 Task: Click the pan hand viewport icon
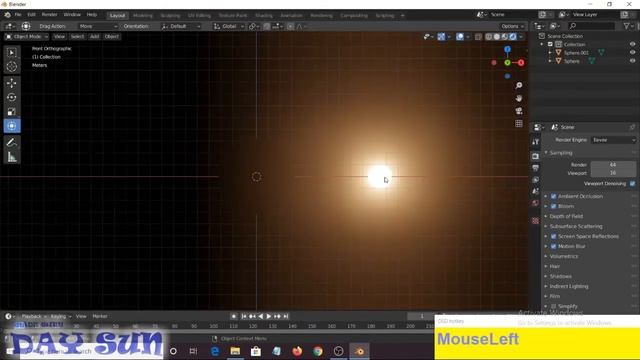pyautogui.click(x=519, y=98)
